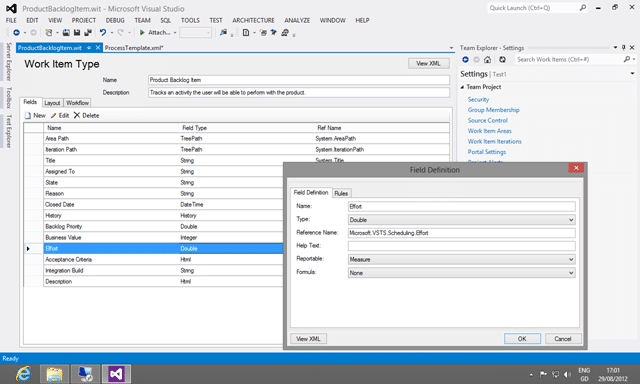Image resolution: width=640 pixels, height=384 pixels.
Task: Open the ProcessTemplate.xml tab
Action: tap(134, 48)
